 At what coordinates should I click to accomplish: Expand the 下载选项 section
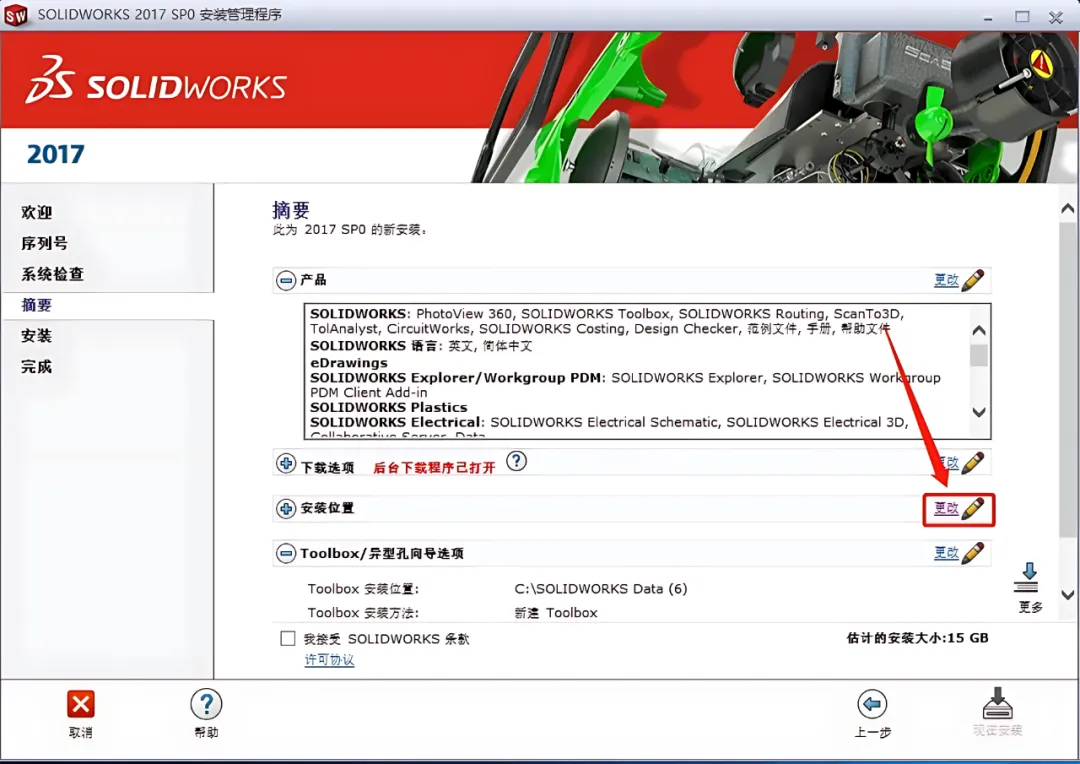point(286,464)
